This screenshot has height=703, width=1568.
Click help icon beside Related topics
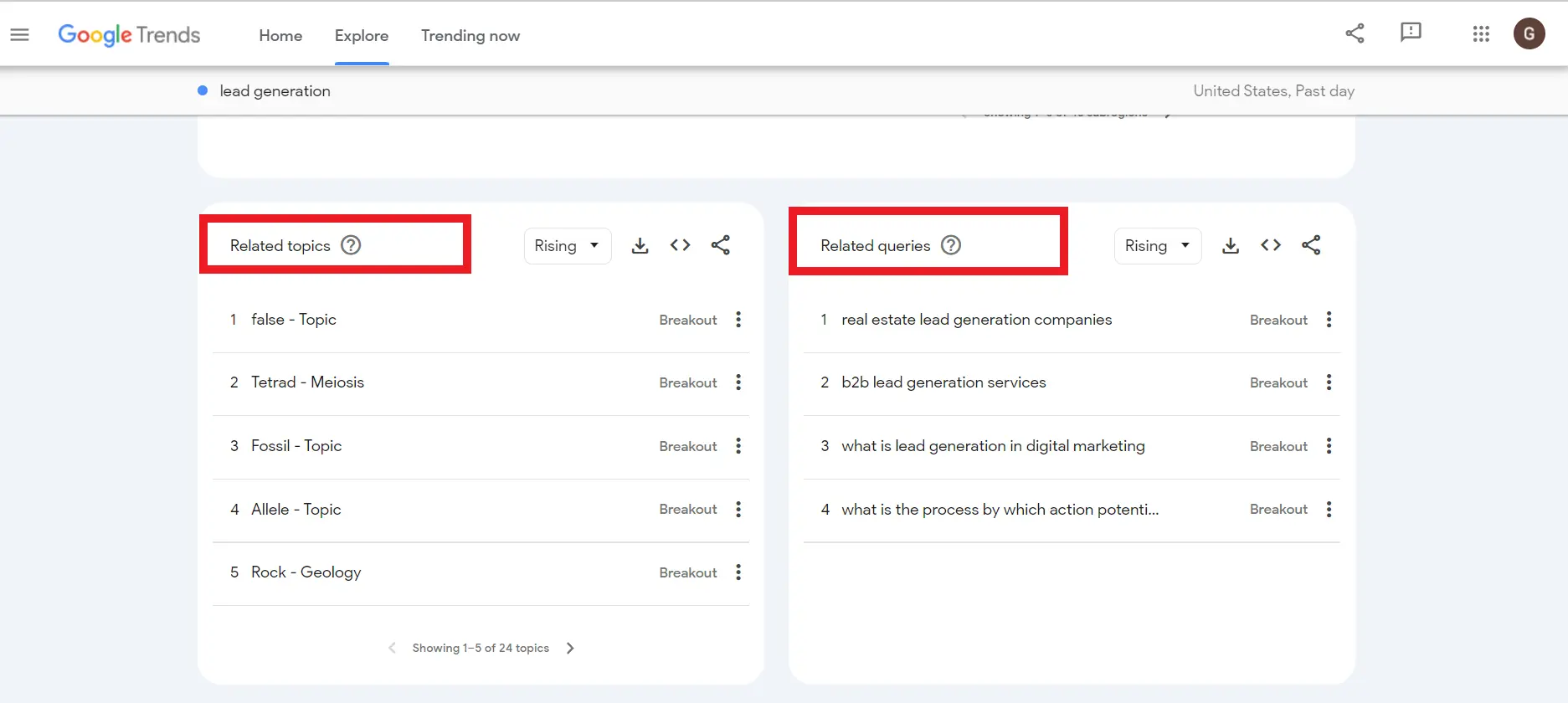[x=351, y=245]
